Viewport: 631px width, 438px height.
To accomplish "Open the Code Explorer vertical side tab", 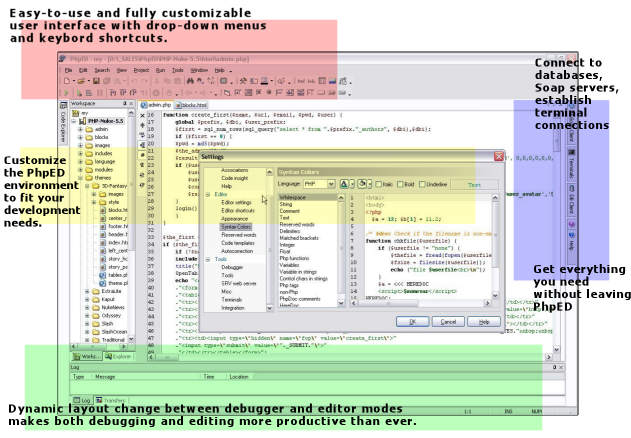I will pyautogui.click(x=63, y=123).
